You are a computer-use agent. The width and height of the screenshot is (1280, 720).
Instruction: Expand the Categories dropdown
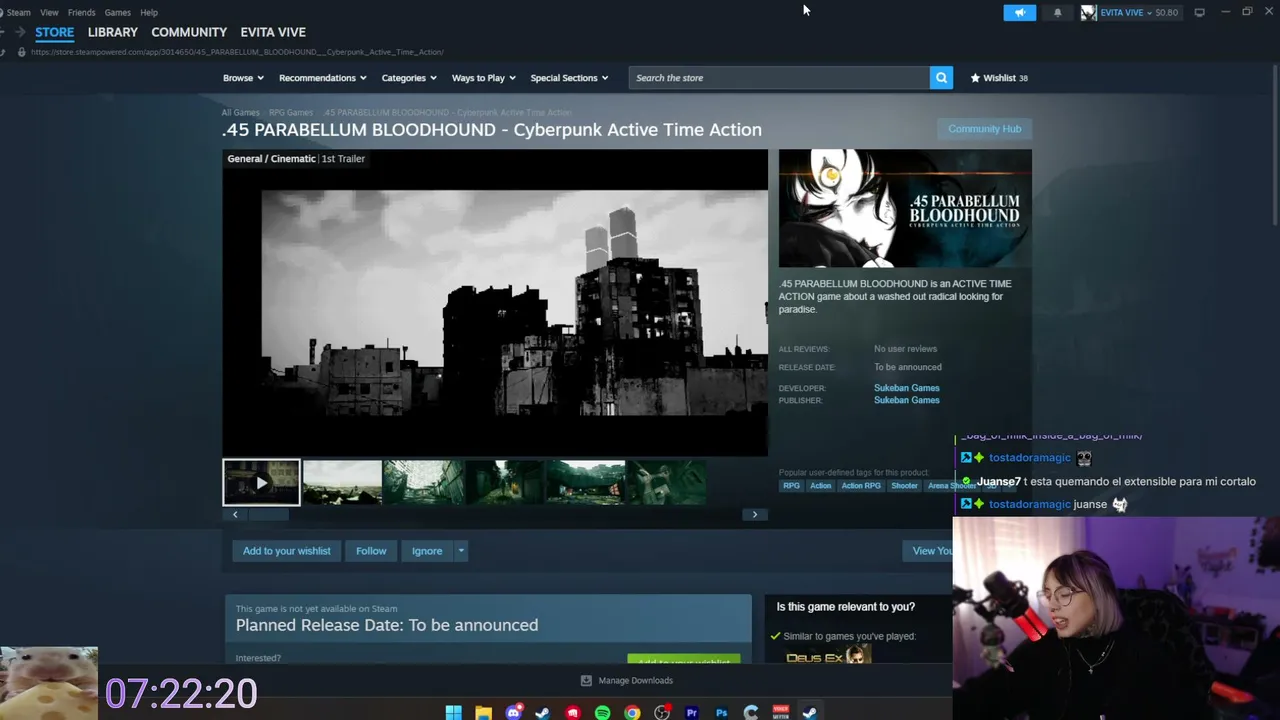tap(408, 78)
